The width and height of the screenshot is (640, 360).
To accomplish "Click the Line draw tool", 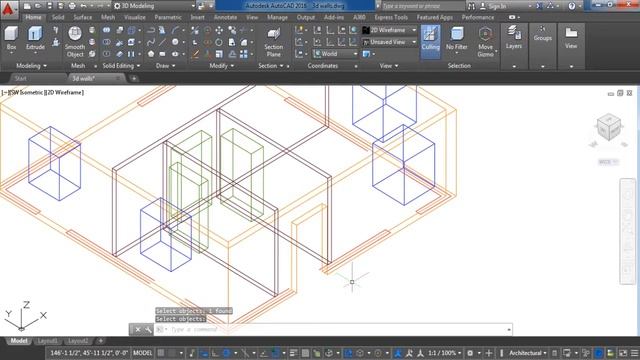I will (163, 42).
